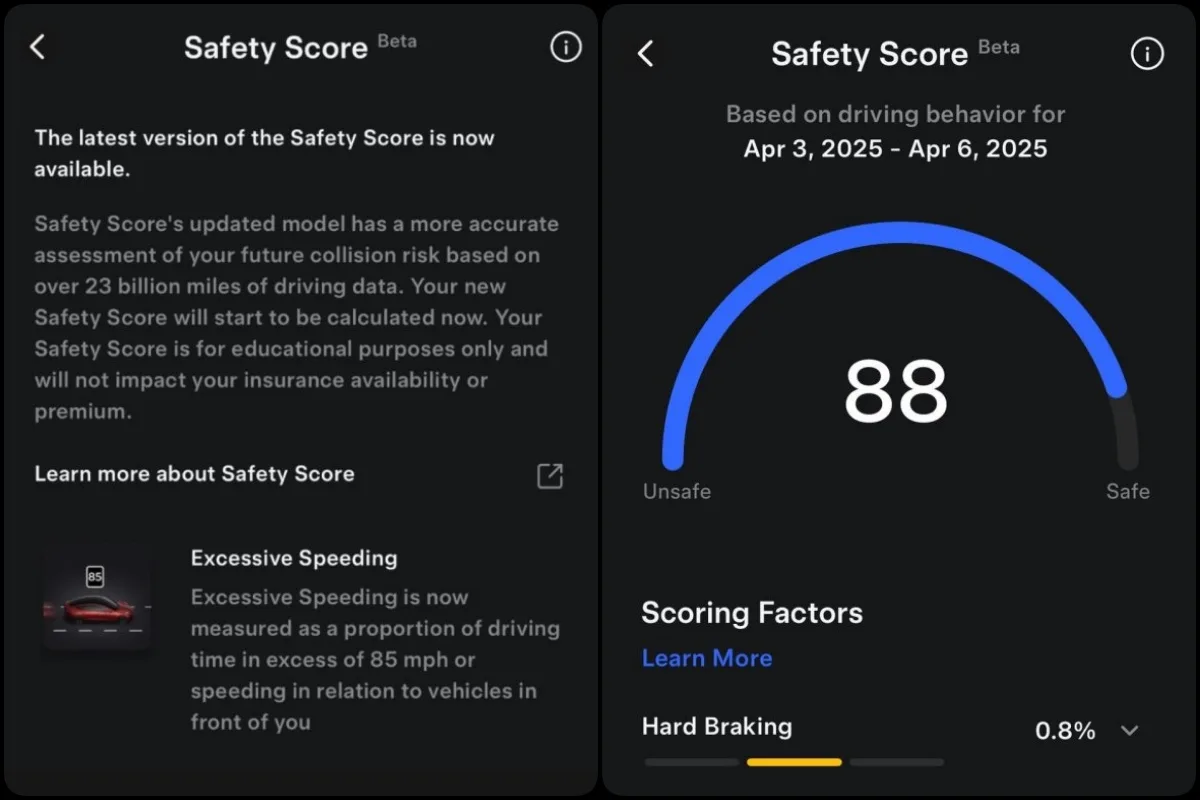Tap the Hard Braking progress bar
Image resolution: width=1200 pixels, height=800 pixels.
click(x=795, y=761)
